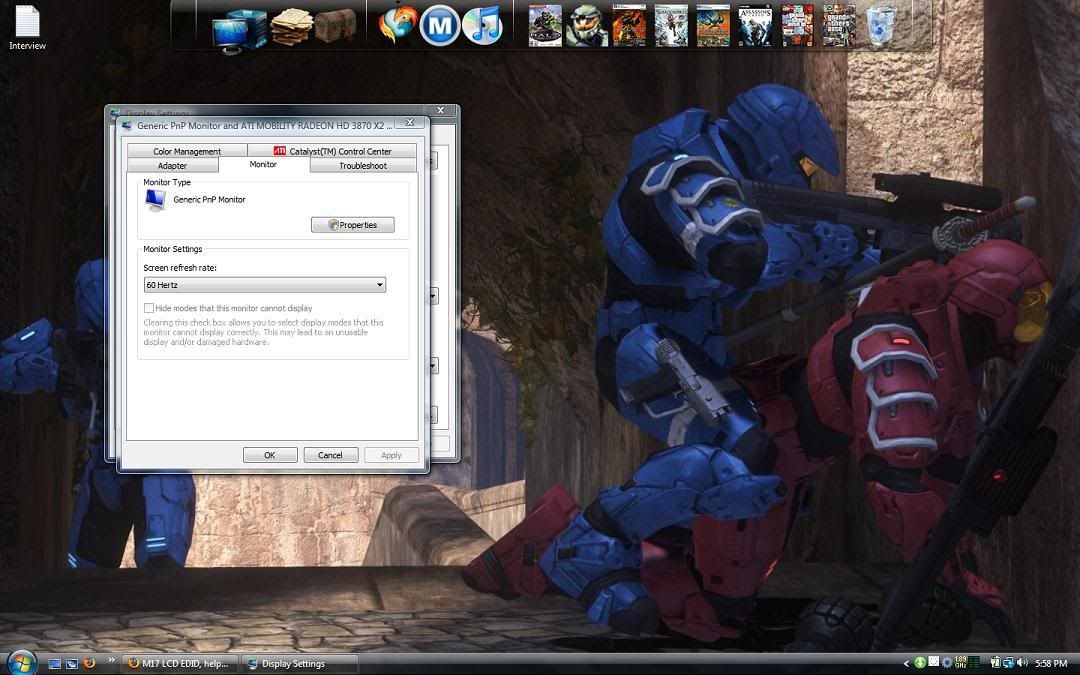Switch to the Adapter tab

tap(172, 165)
